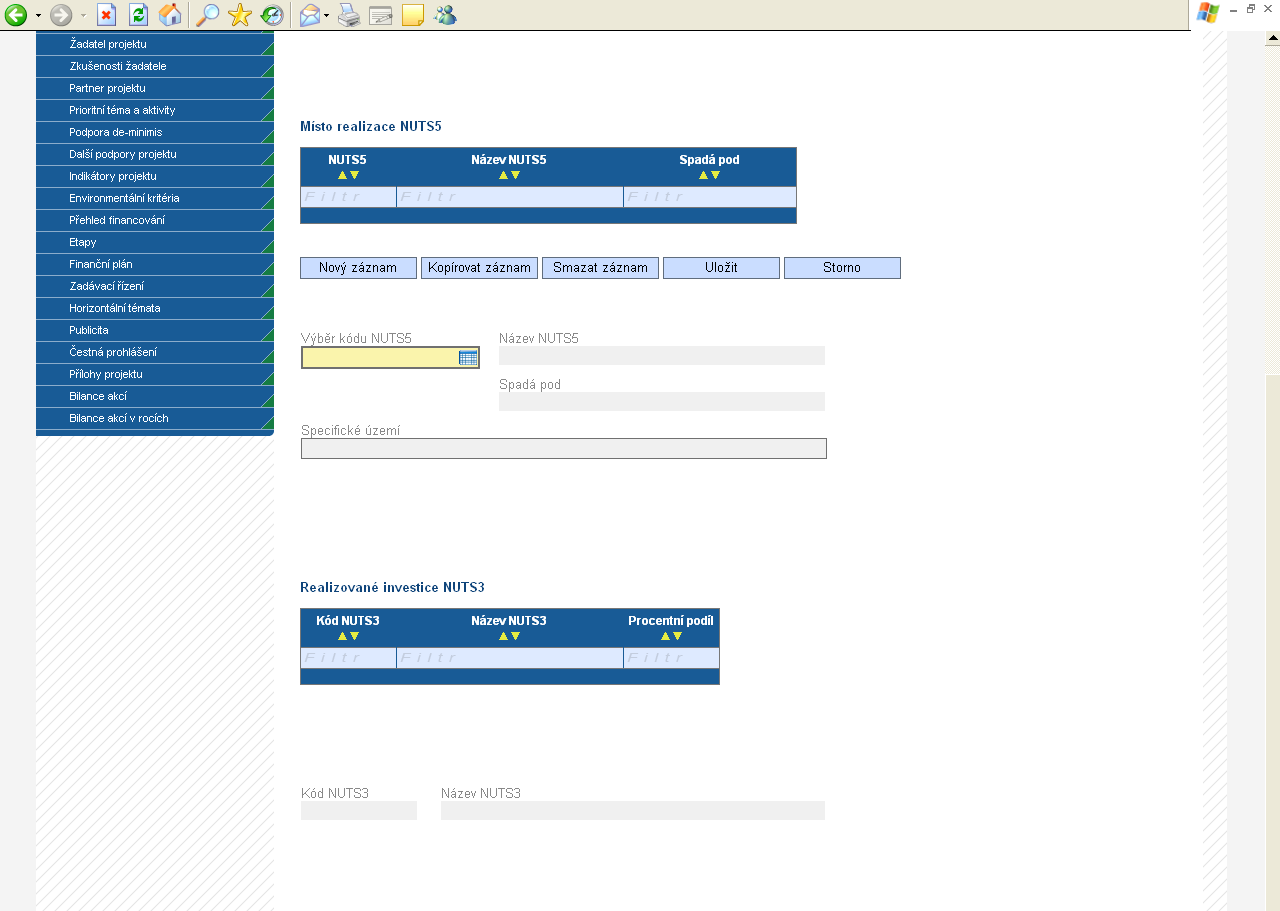
Task: Open the NUTS5 code picker icon
Action: (468, 358)
